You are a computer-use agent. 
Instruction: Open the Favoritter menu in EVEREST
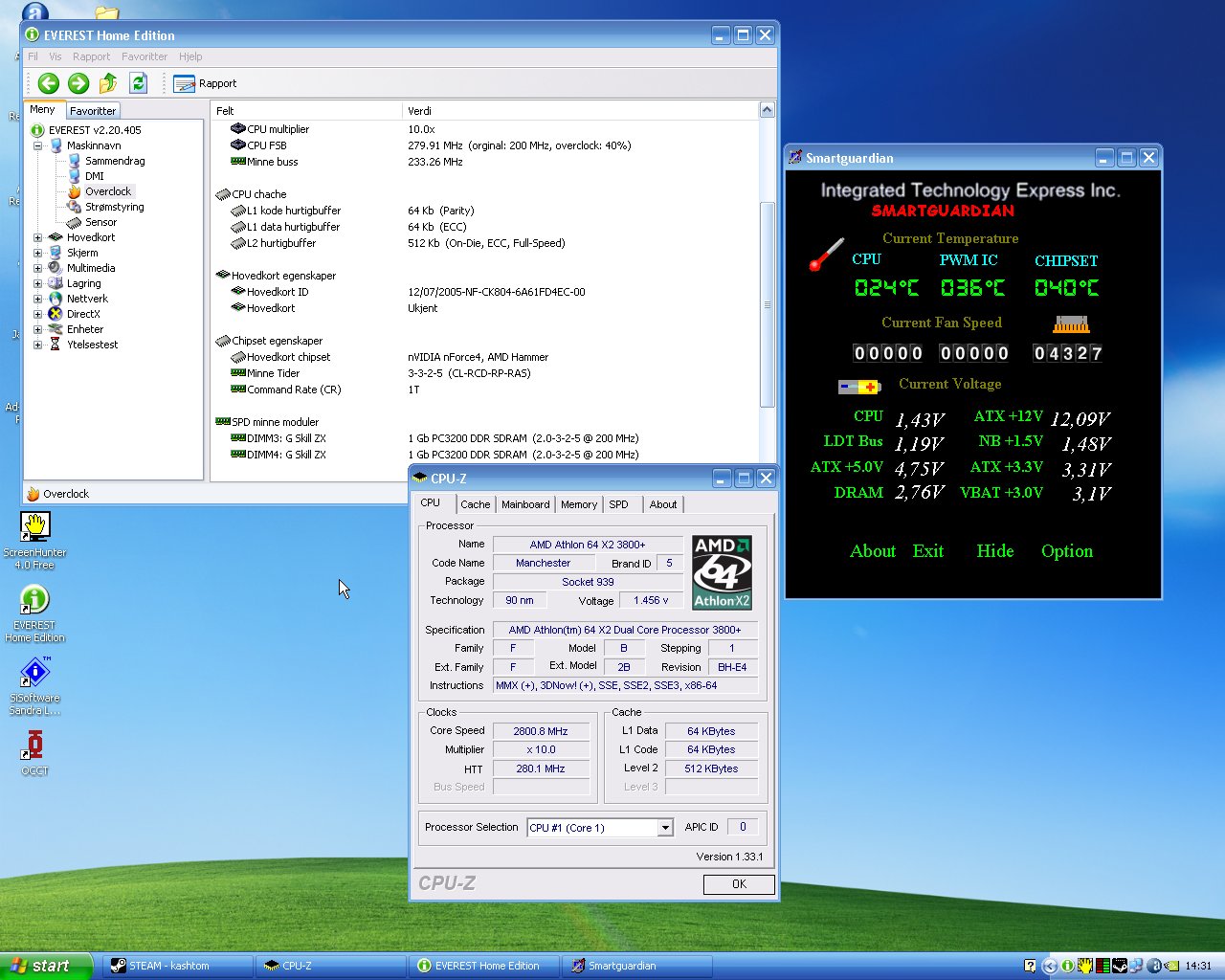tap(145, 56)
